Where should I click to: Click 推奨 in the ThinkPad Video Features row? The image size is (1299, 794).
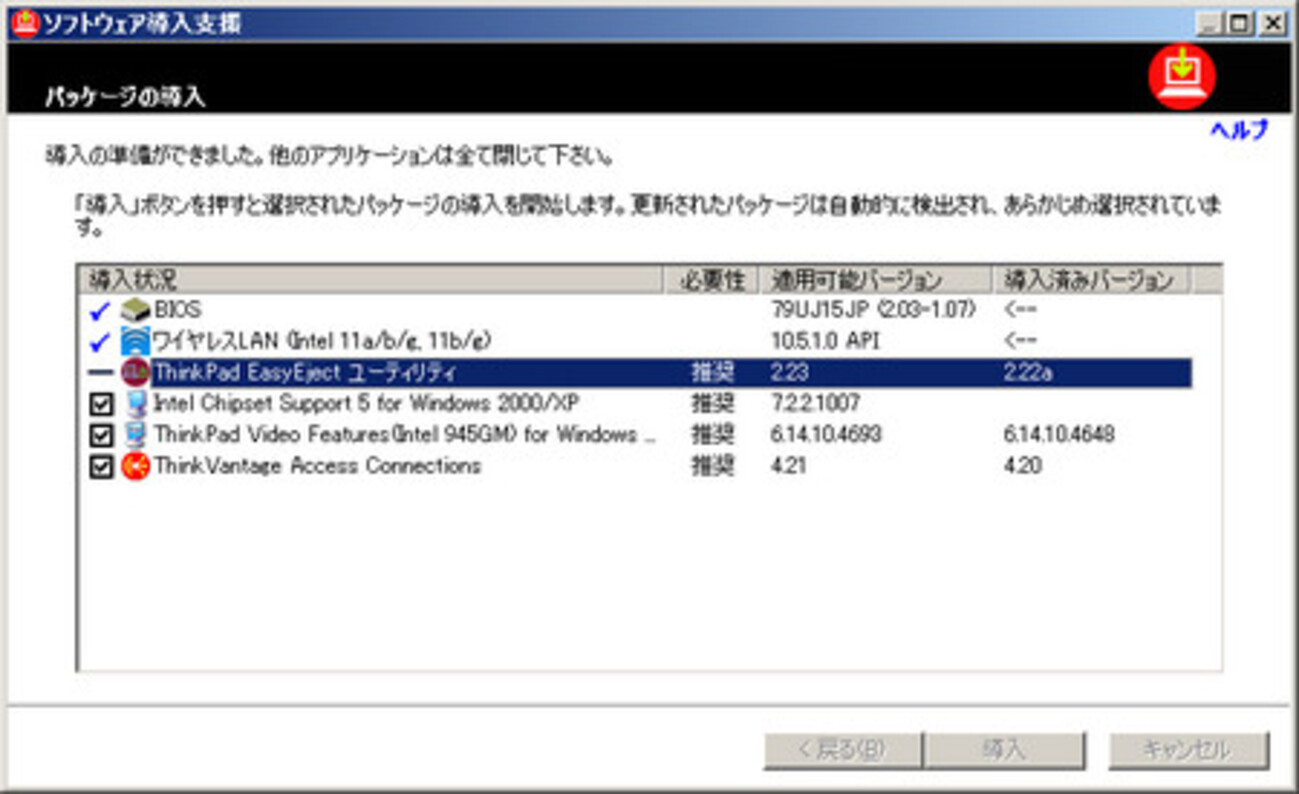pos(712,436)
